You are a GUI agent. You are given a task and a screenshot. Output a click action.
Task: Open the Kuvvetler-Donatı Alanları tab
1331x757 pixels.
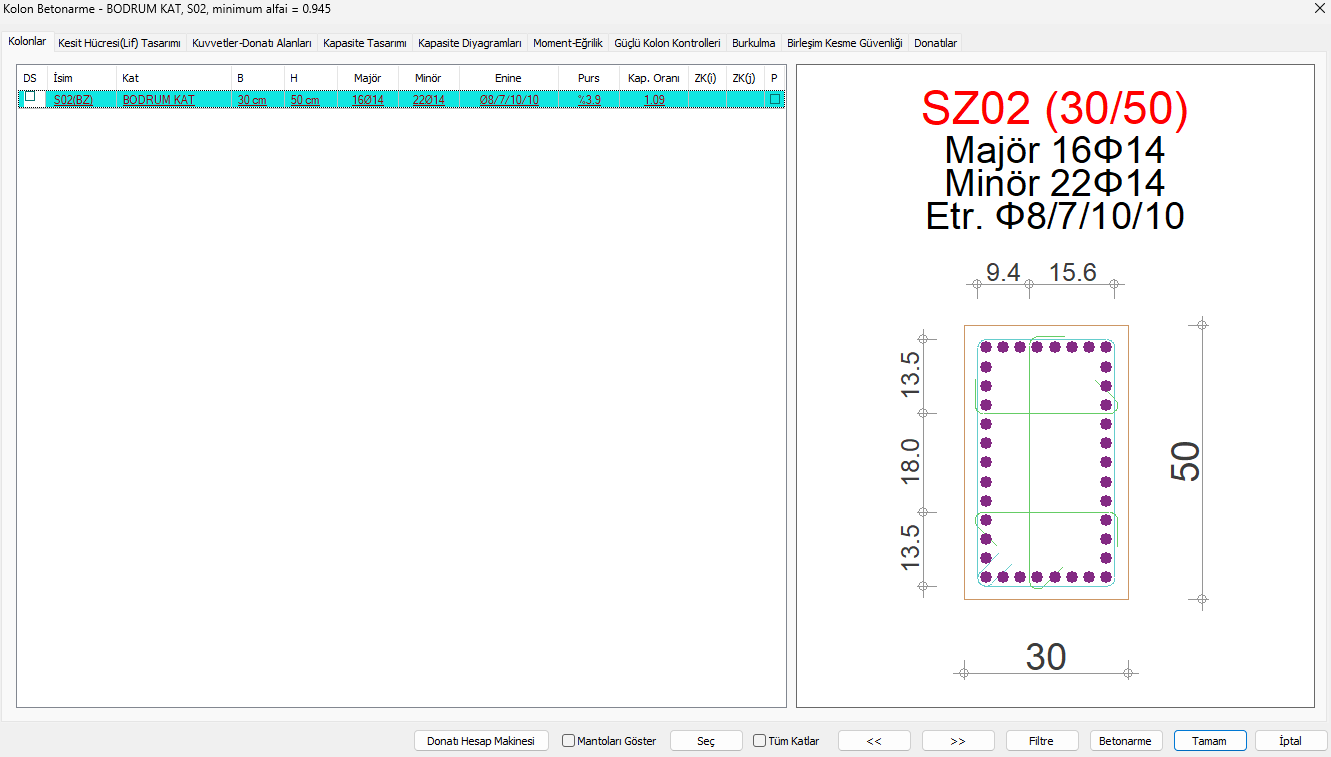[252, 44]
